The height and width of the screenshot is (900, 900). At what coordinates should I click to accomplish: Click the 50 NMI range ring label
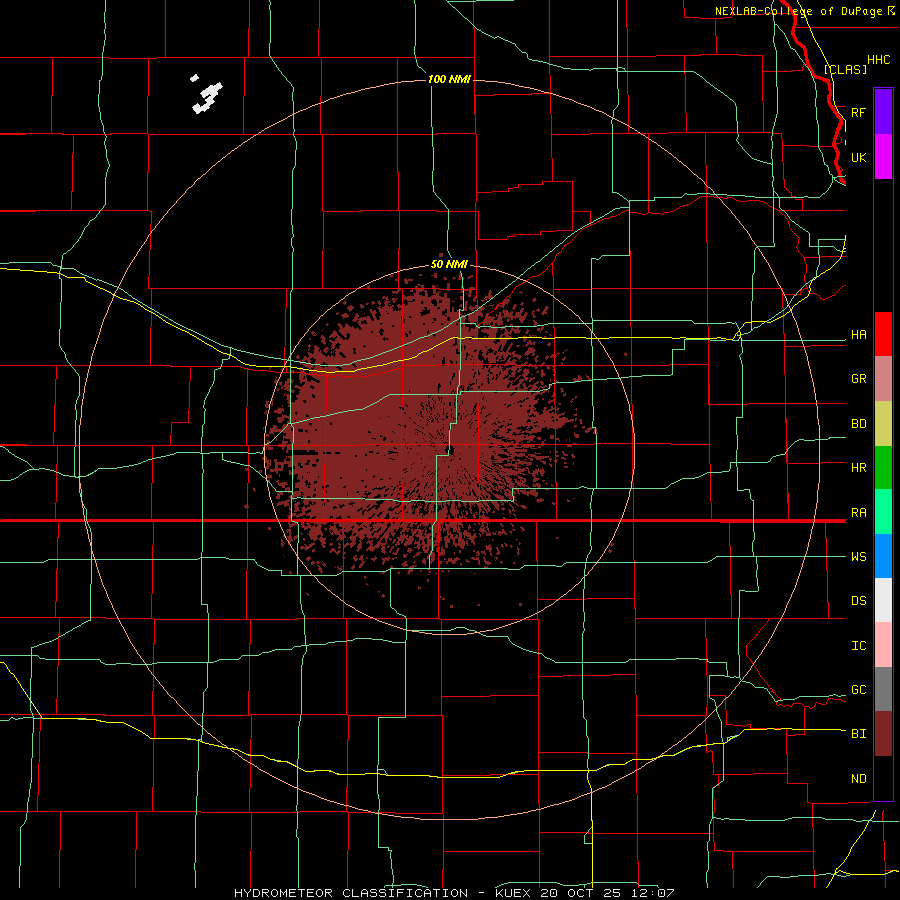coord(449,264)
